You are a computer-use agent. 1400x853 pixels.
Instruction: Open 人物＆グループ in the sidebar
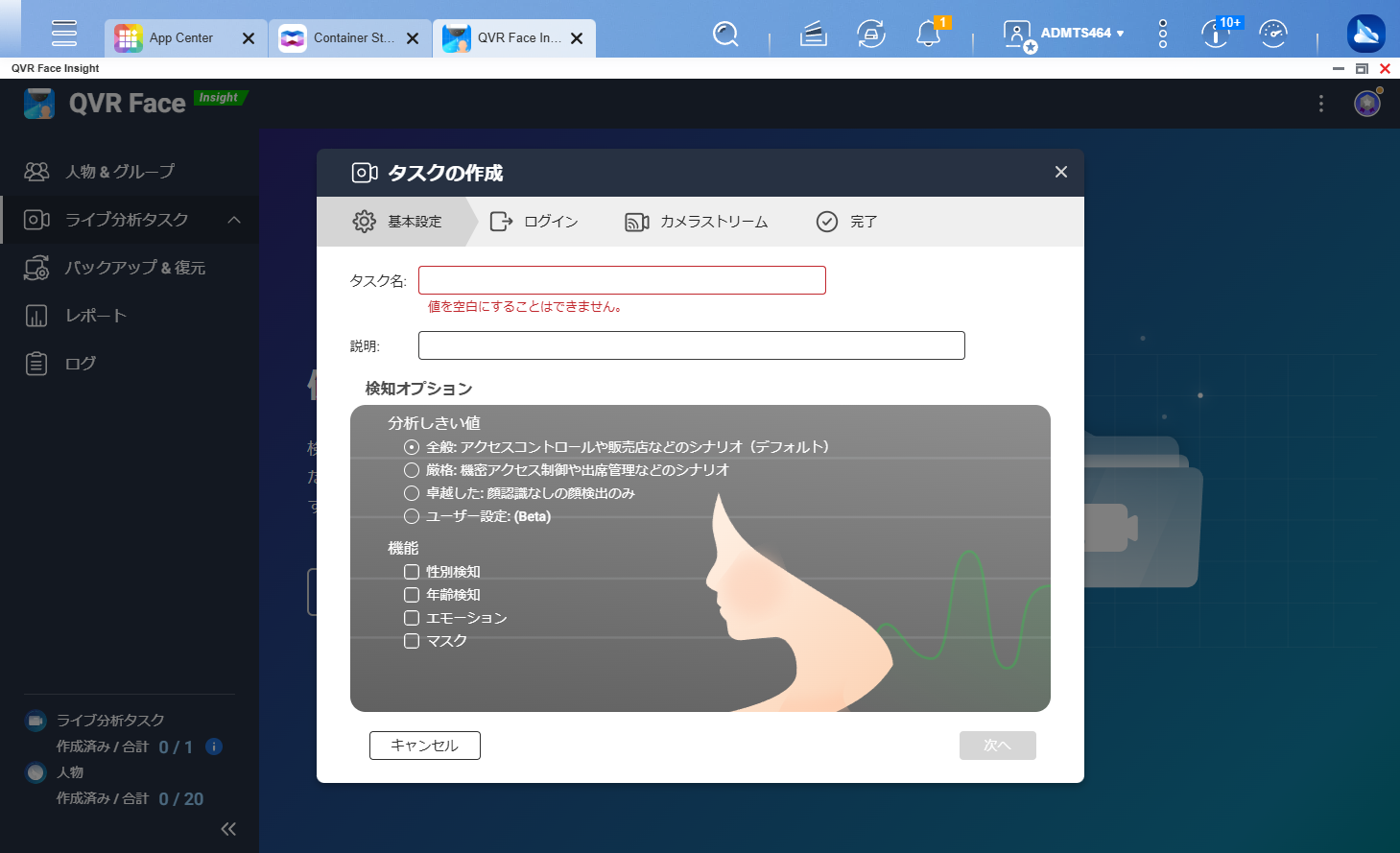pyautogui.click(x=130, y=172)
